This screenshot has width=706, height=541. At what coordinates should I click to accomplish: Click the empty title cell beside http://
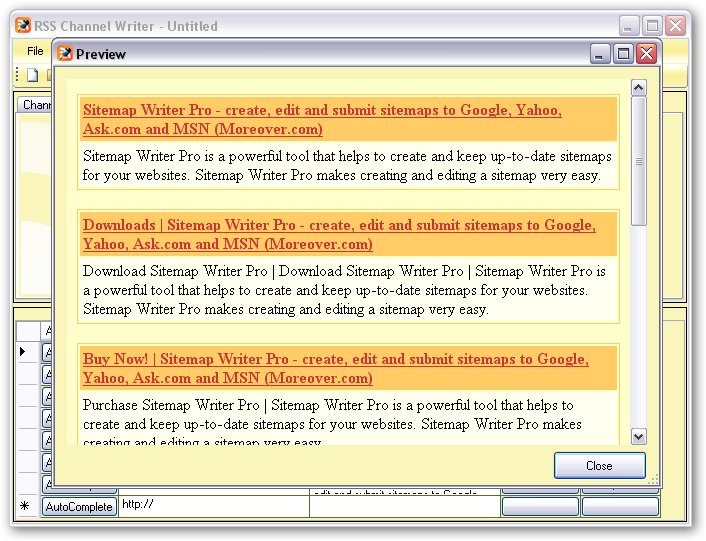pyautogui.click(x=405, y=506)
